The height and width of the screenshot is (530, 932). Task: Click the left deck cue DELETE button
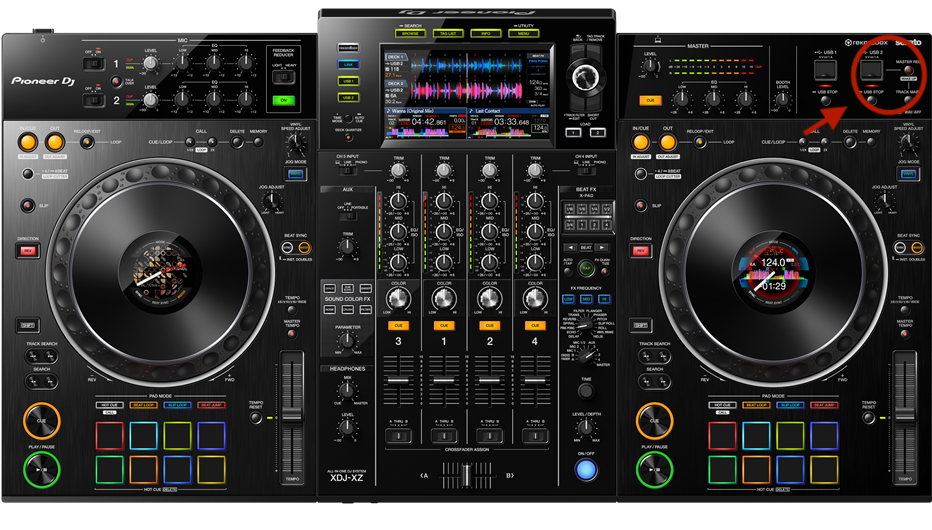237,141
